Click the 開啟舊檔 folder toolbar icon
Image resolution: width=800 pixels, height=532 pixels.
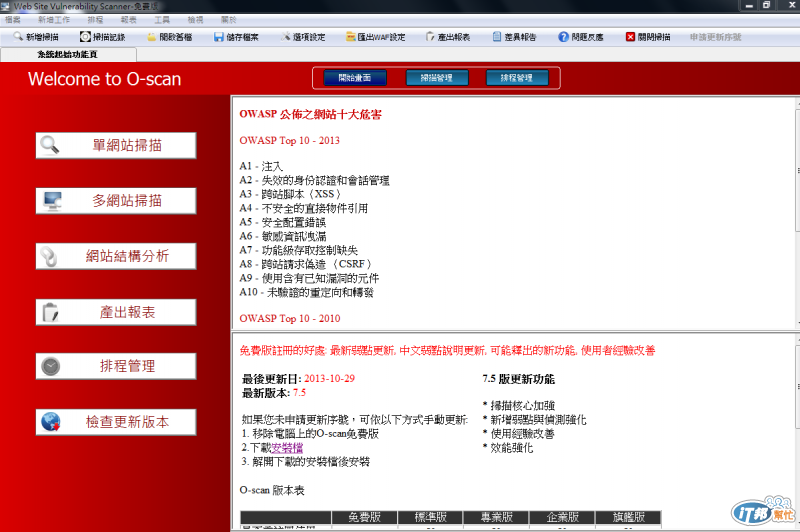pyautogui.click(x=152, y=37)
